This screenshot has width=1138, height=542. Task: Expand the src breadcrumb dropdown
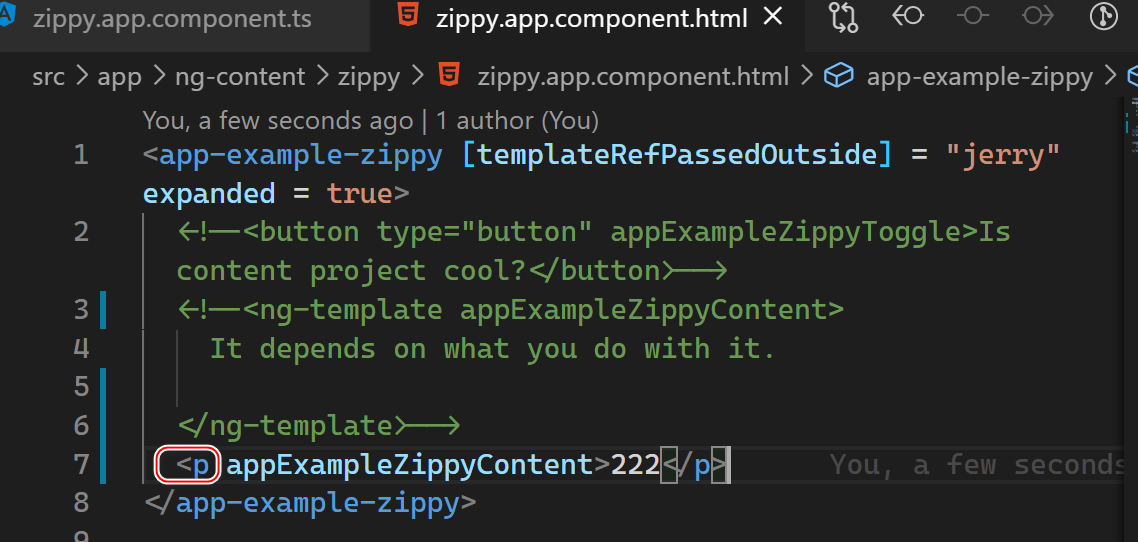48,77
